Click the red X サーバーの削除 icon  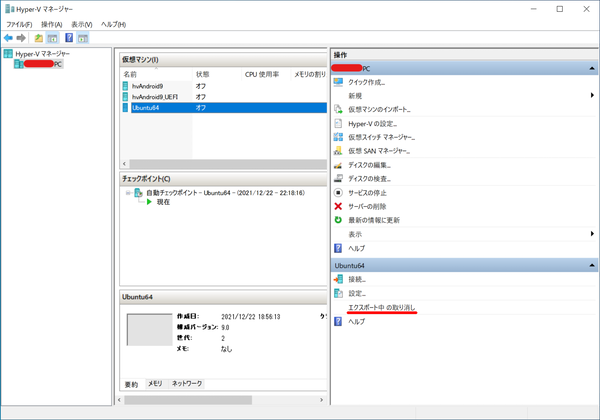coord(338,206)
